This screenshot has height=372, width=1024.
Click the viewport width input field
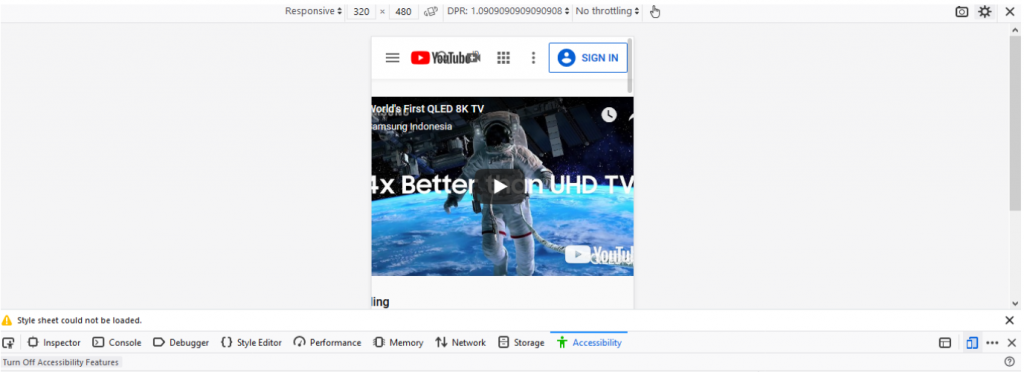361,11
